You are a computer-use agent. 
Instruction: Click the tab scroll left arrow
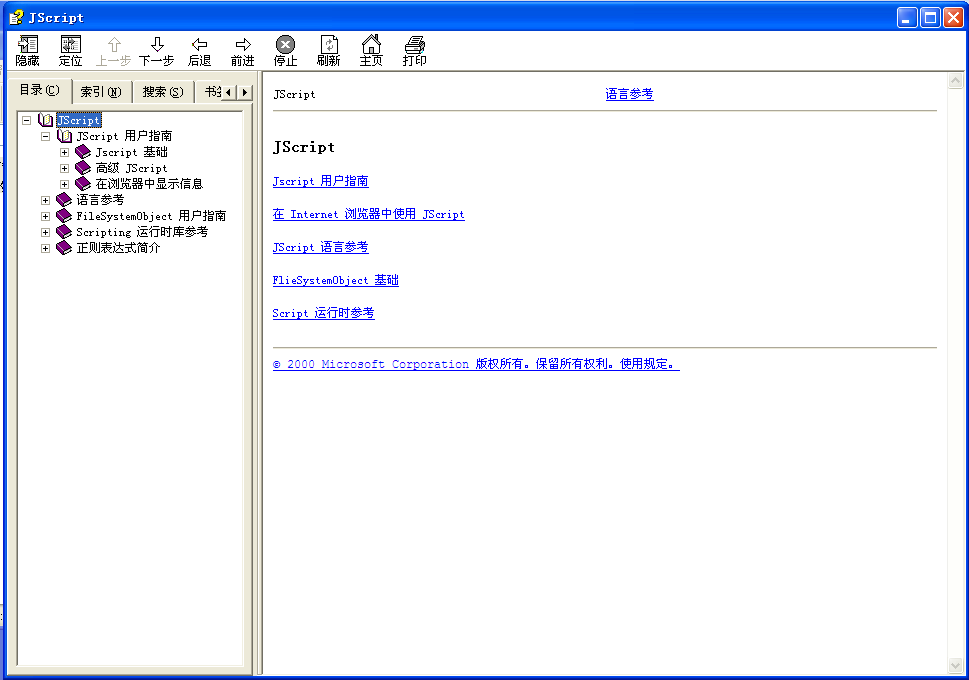[x=229, y=92]
